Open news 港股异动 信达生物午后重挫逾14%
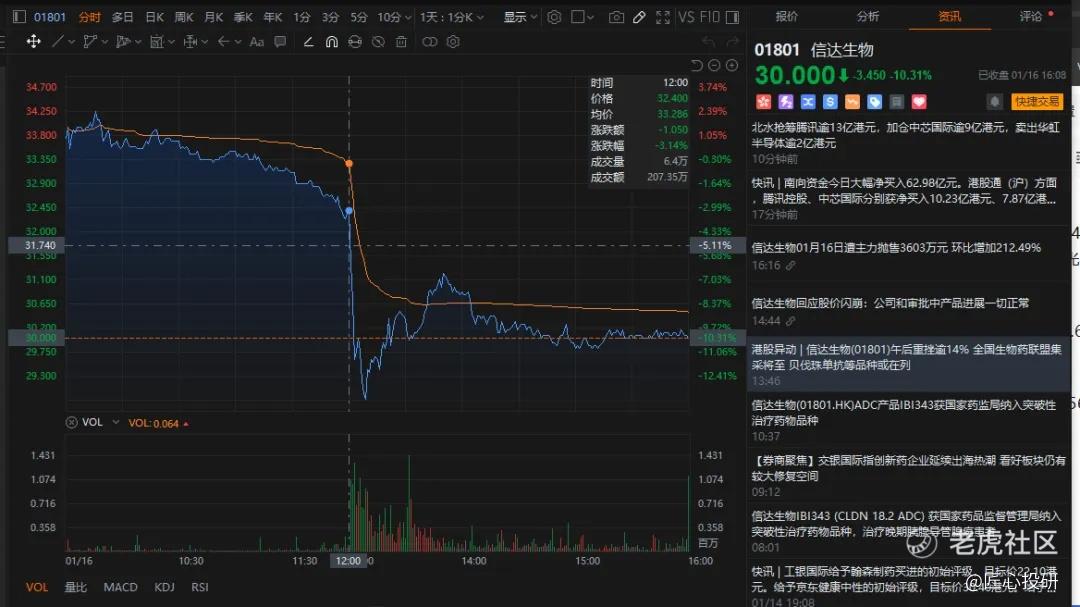This screenshot has width=1080, height=607. tap(906, 357)
